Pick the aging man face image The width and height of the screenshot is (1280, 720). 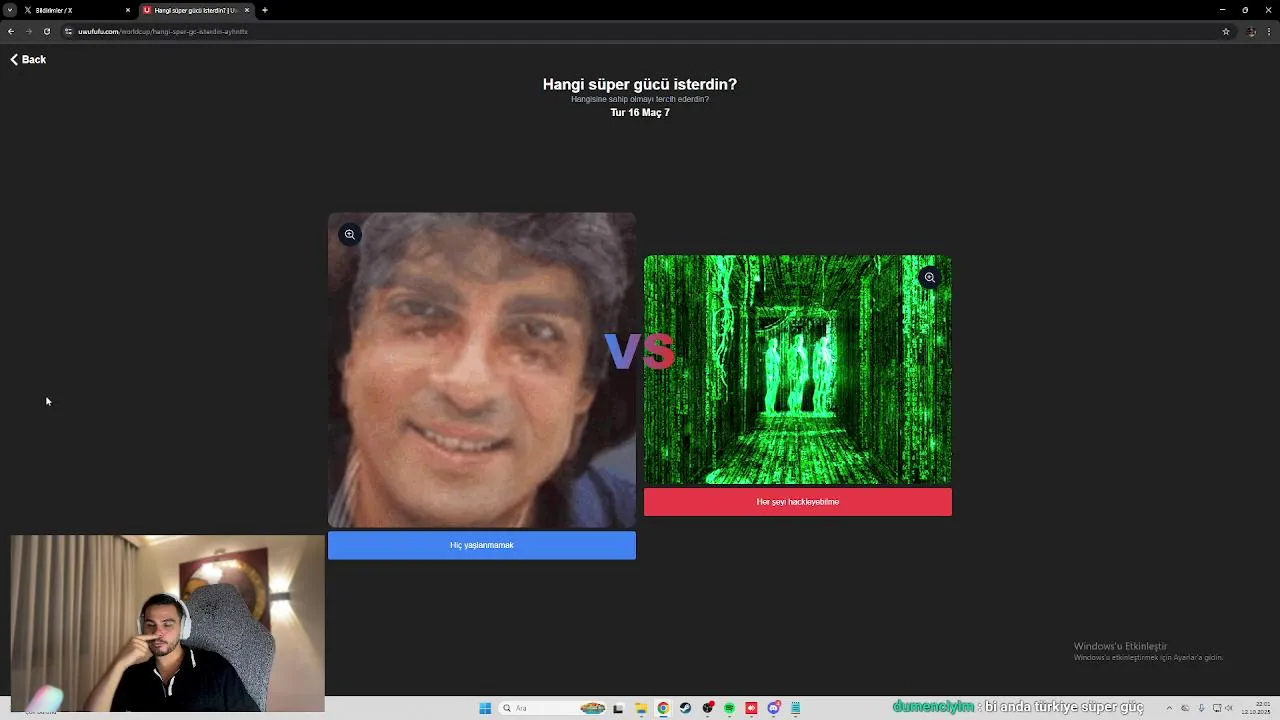482,370
